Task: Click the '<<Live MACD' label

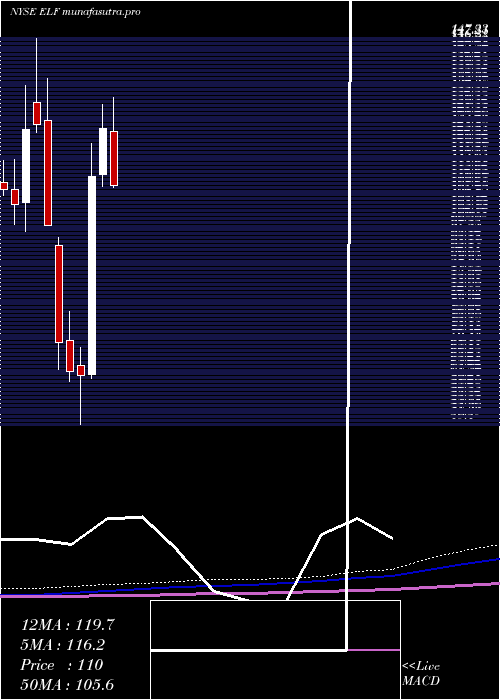Action: pyautogui.click(x=421, y=674)
